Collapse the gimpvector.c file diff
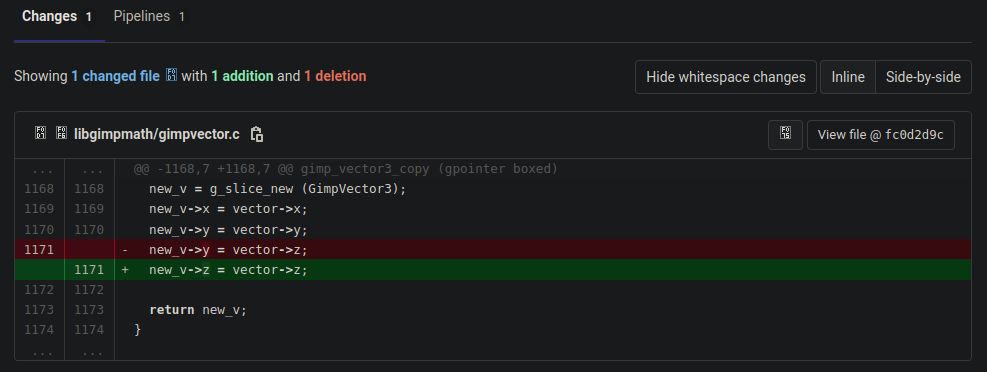 [x=40, y=133]
